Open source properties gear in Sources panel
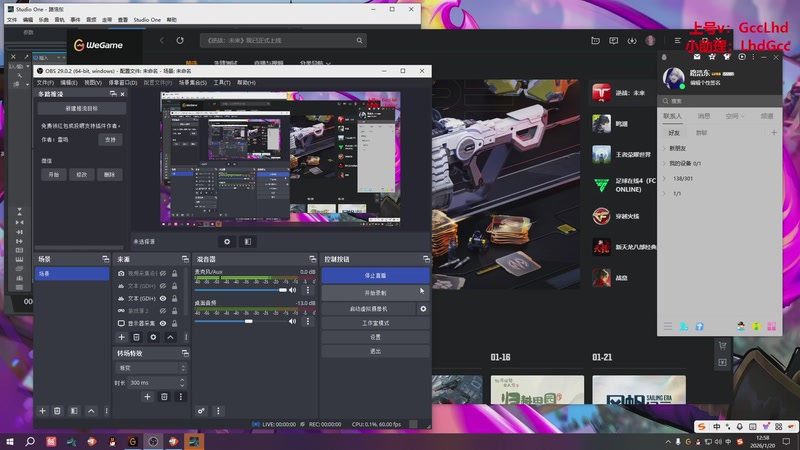Viewport: 800px width, 450px height. point(153,337)
